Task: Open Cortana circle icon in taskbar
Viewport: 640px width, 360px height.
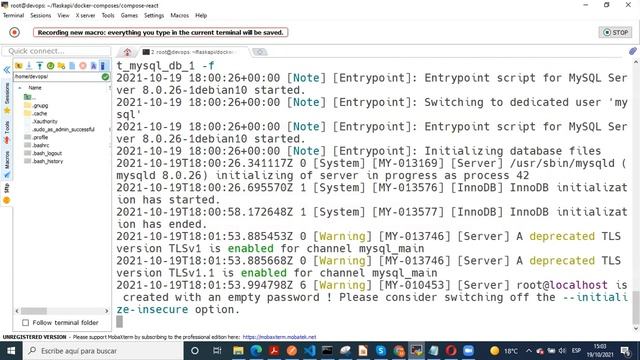Action: tap(195, 351)
